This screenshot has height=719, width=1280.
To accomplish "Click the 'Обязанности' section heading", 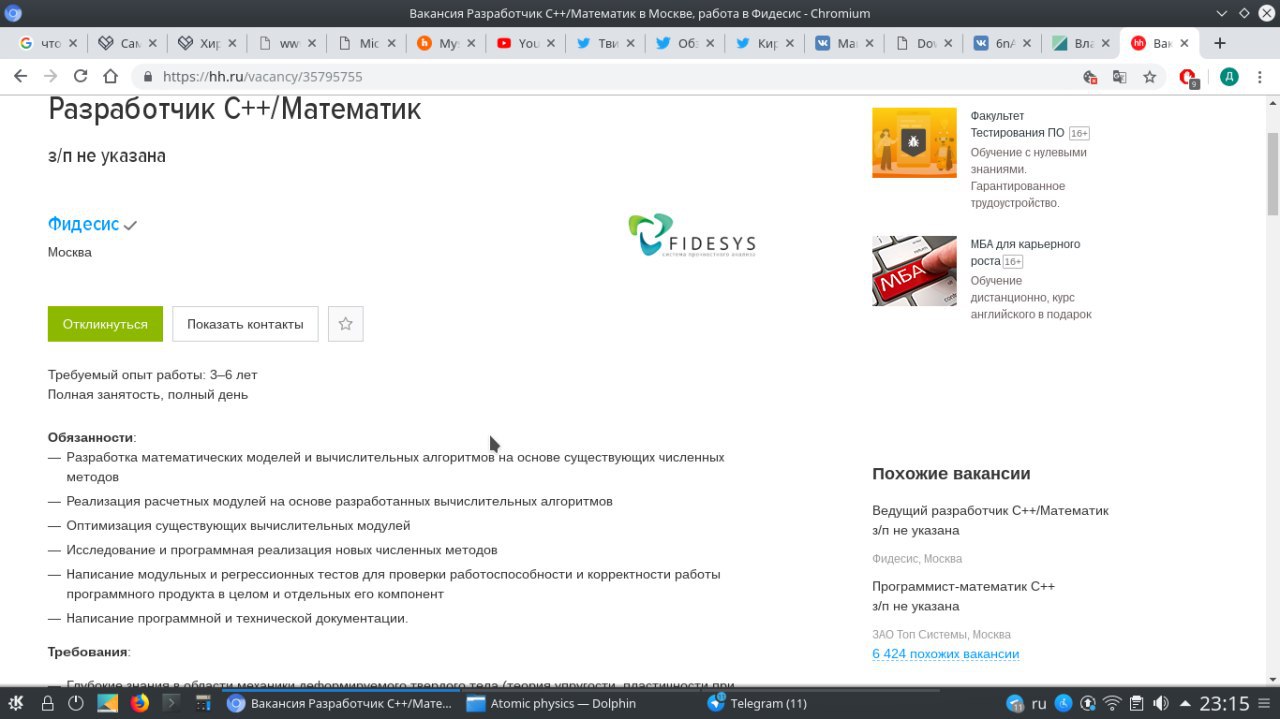I will click(90, 437).
